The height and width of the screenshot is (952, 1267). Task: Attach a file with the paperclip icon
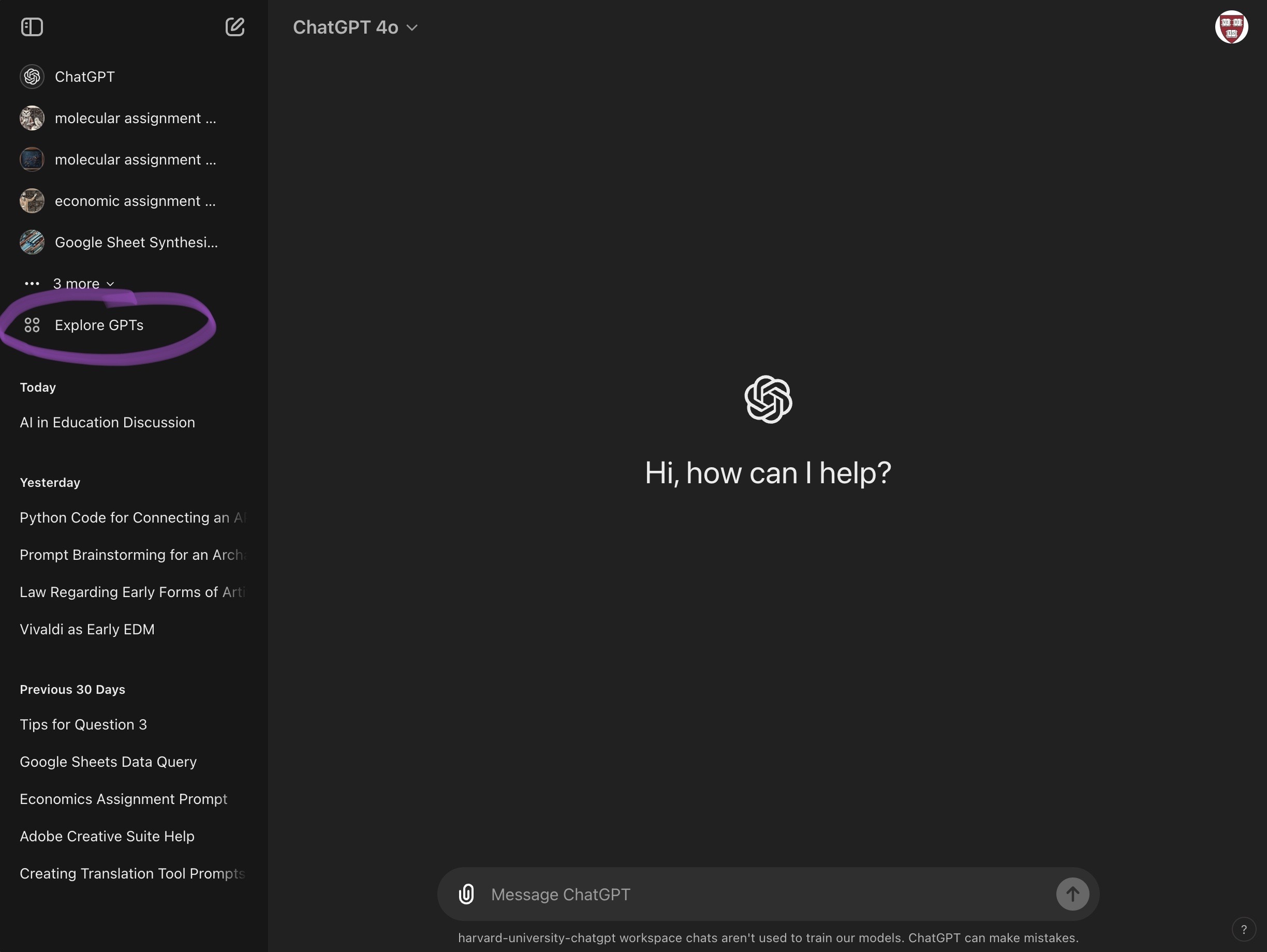[x=466, y=894]
